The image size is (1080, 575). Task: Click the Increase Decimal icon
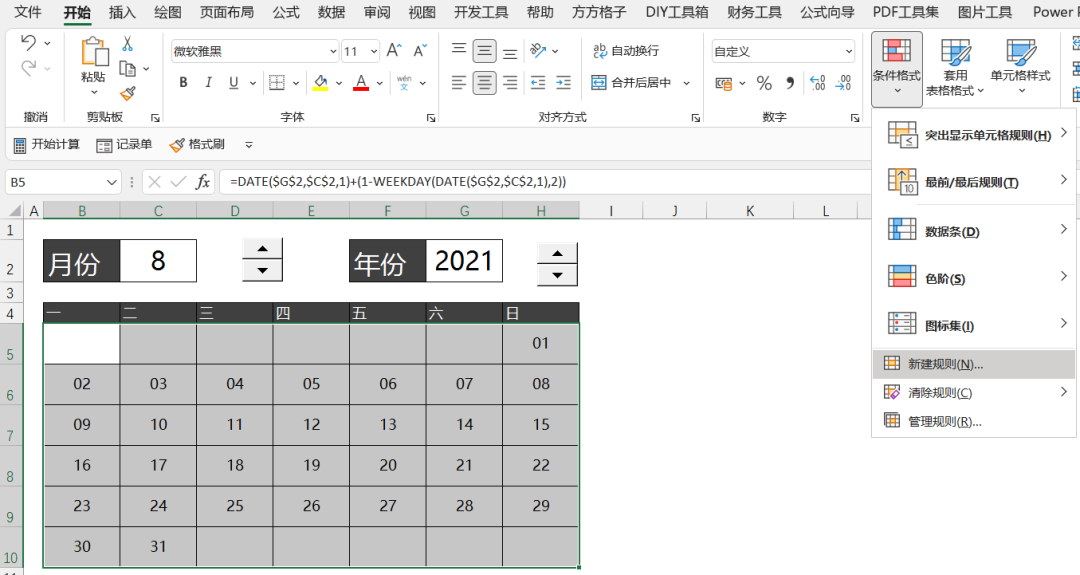818,83
